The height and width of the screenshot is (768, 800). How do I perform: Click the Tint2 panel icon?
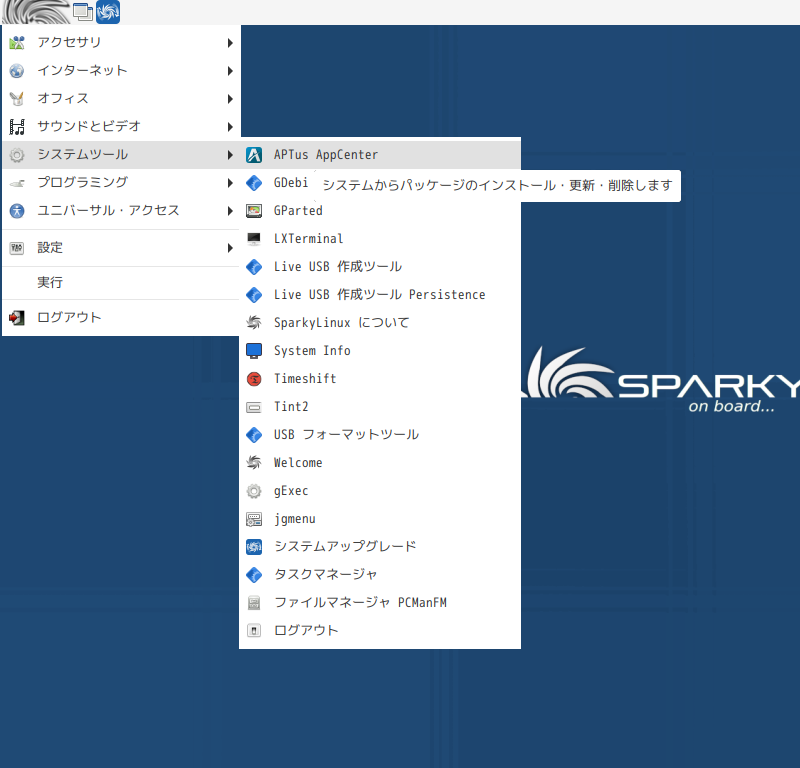point(254,407)
